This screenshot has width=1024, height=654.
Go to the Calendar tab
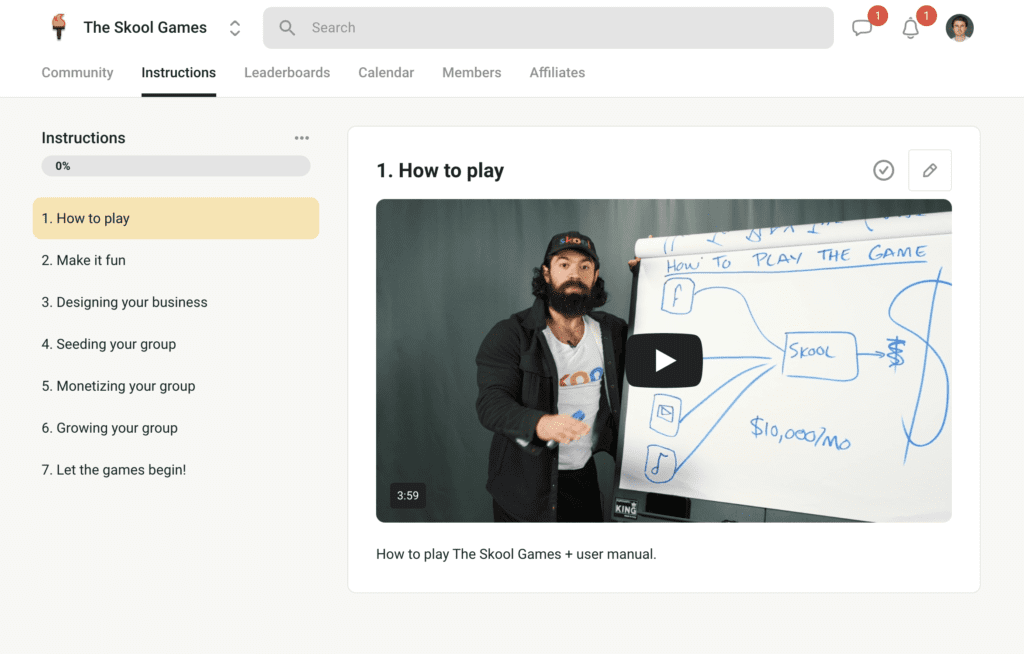(386, 73)
